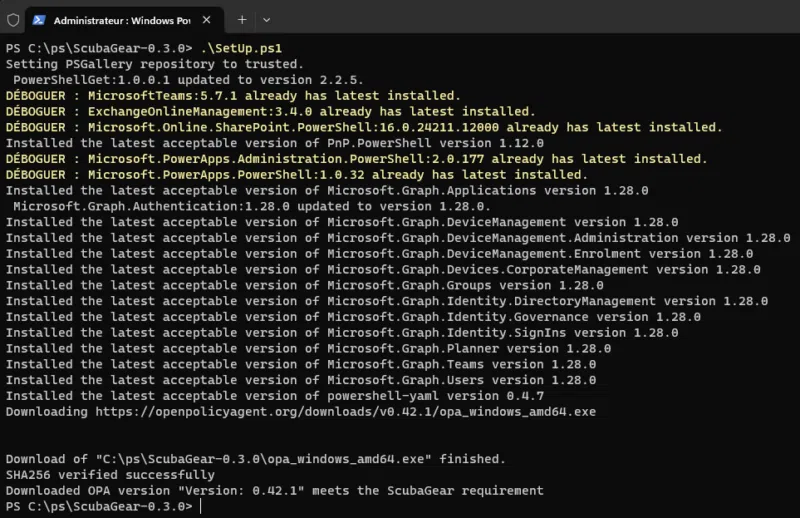This screenshot has width=800, height=518.
Task: Click the Microsoft.Graph.Authentication:1.28.0 updated line
Action: 252,207
